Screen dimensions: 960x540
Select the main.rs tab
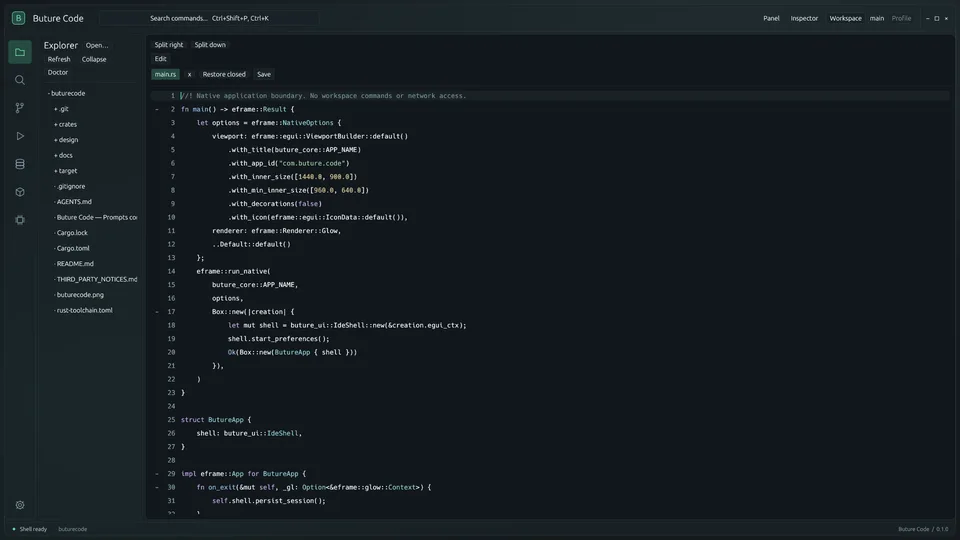pyautogui.click(x=165, y=74)
